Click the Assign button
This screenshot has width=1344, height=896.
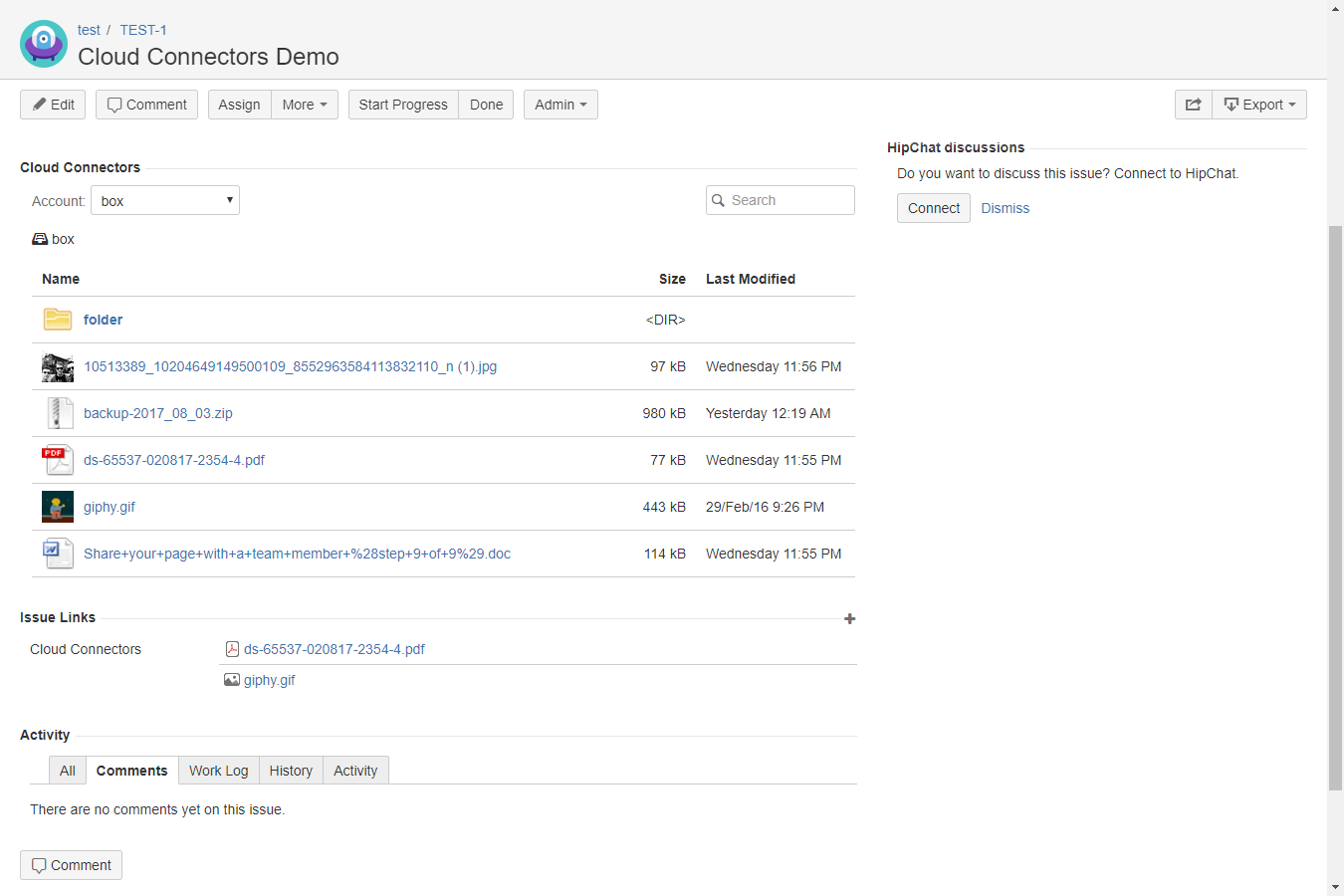coord(239,105)
